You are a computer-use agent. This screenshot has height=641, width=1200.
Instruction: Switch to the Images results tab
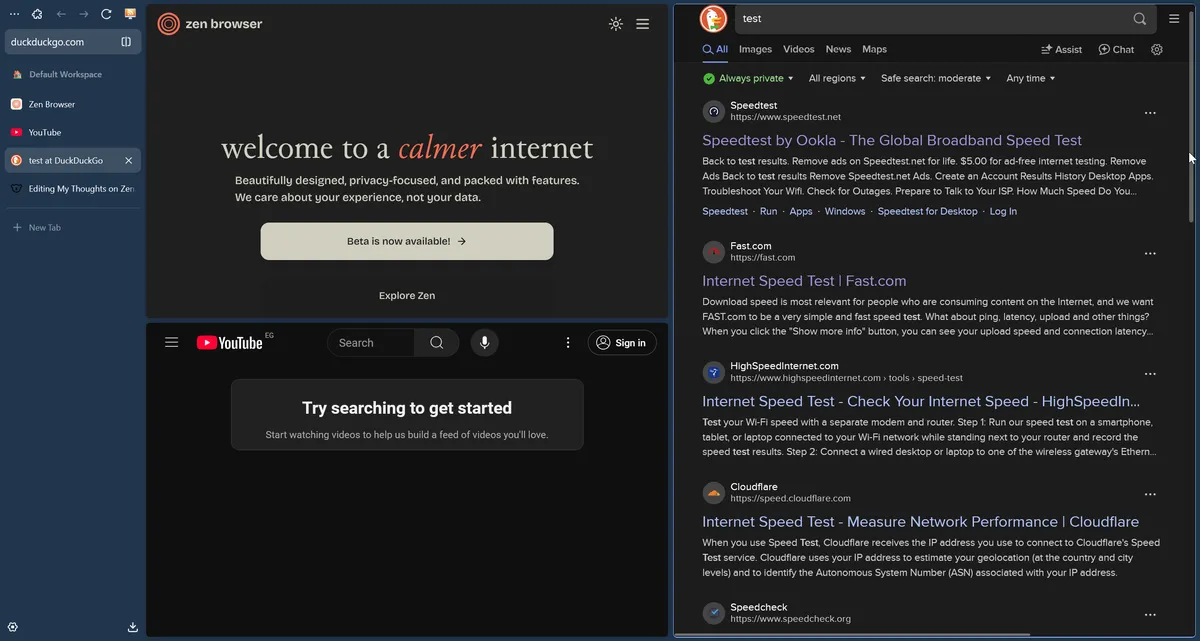(755, 49)
